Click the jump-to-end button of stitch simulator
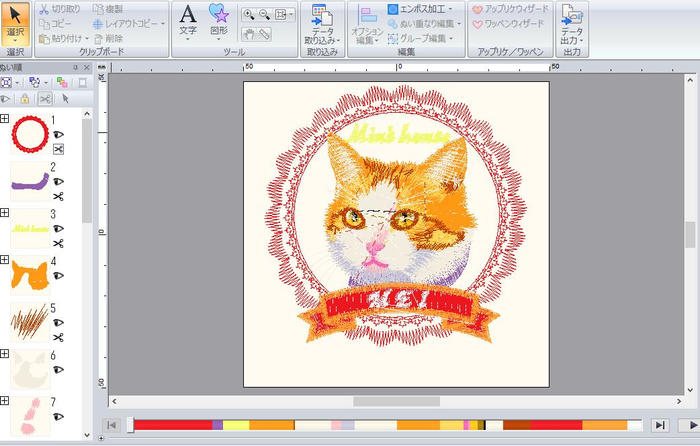This screenshot has width=700, height=446. tap(659, 426)
